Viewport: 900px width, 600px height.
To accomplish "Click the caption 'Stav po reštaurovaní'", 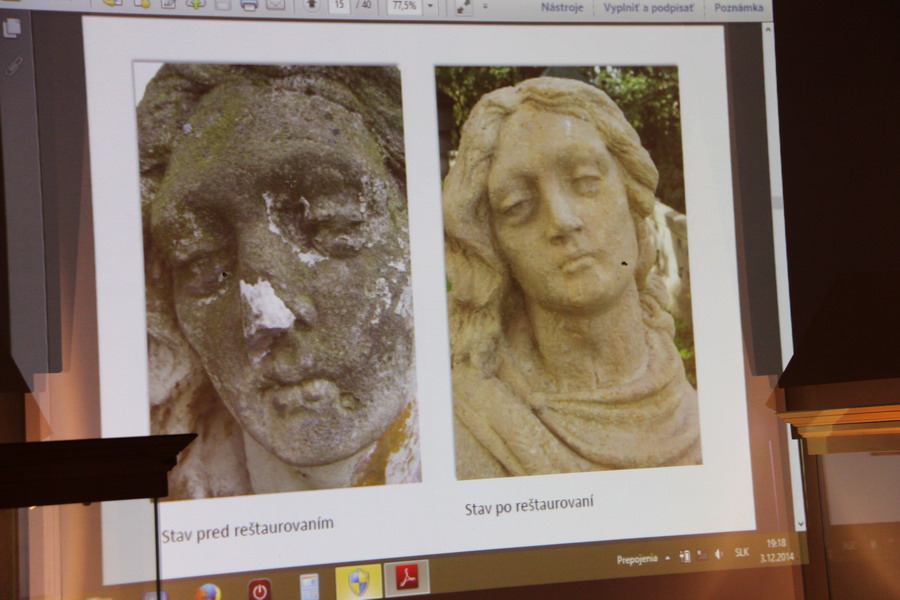I will click(529, 506).
